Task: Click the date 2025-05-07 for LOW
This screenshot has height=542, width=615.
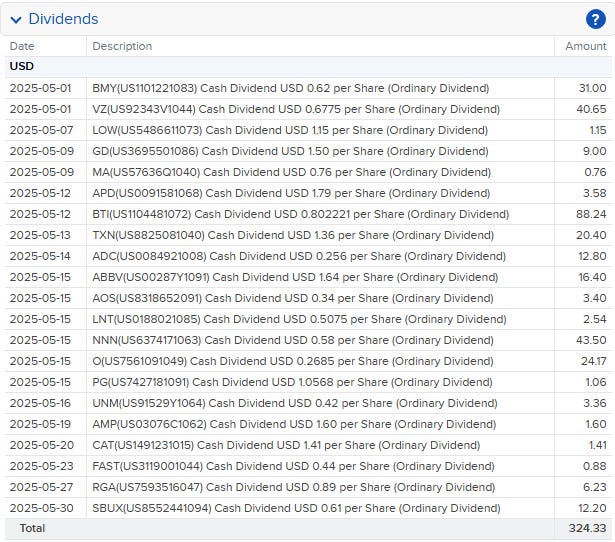Action: coord(41,130)
